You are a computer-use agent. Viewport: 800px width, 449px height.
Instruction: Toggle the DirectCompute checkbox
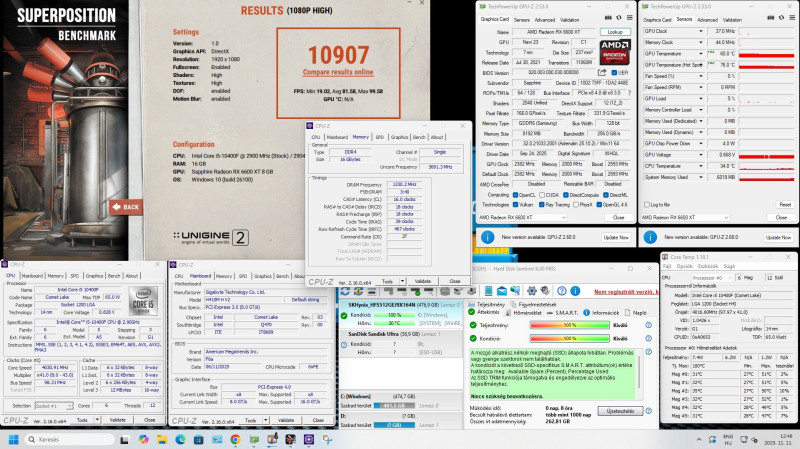click(566, 195)
